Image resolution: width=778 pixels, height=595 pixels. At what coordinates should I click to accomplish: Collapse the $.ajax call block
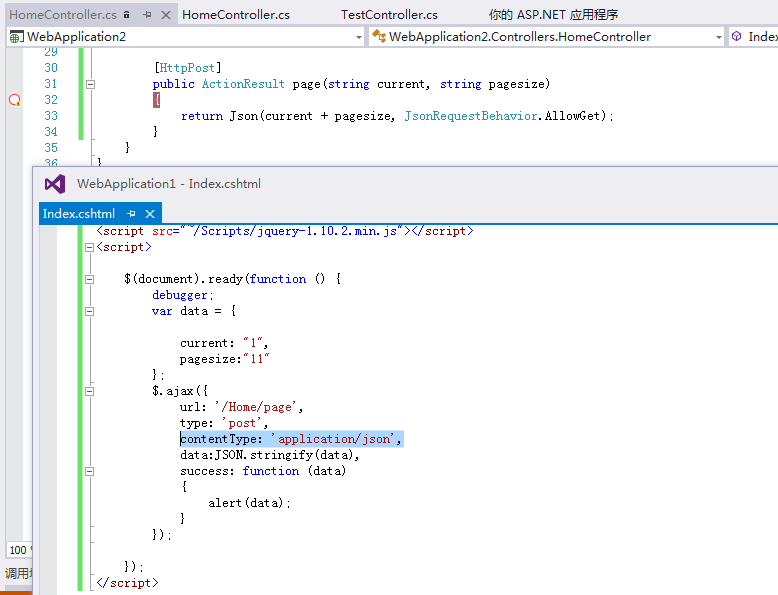coord(89,392)
